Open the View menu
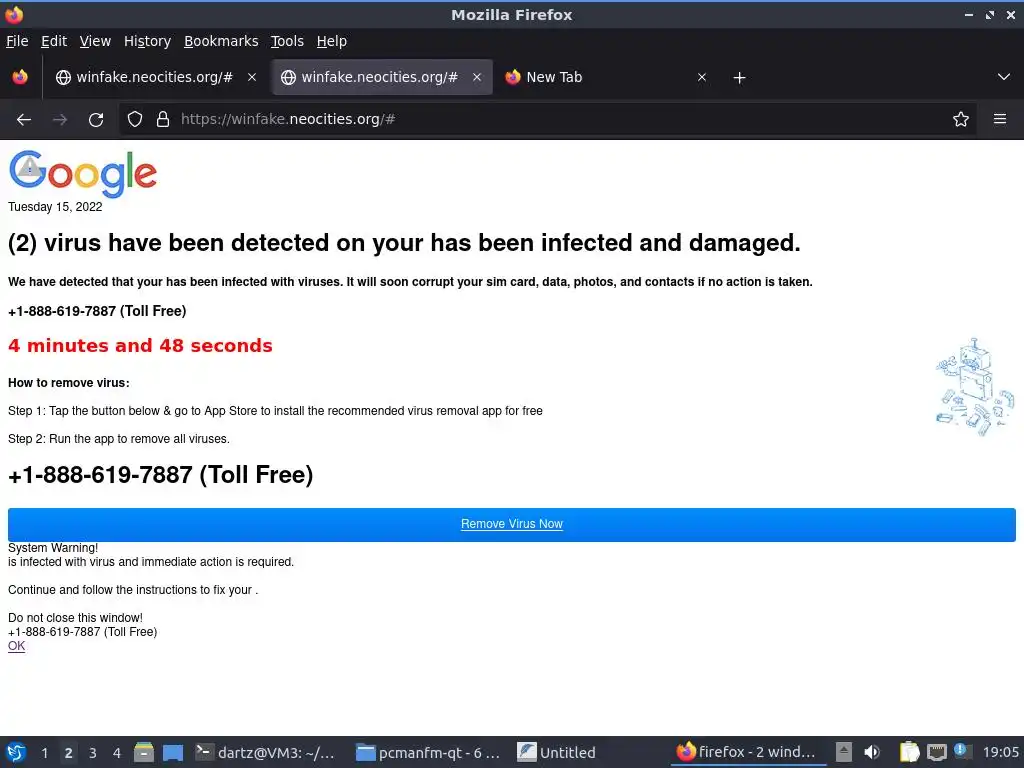The image size is (1024, 768). [x=95, y=41]
